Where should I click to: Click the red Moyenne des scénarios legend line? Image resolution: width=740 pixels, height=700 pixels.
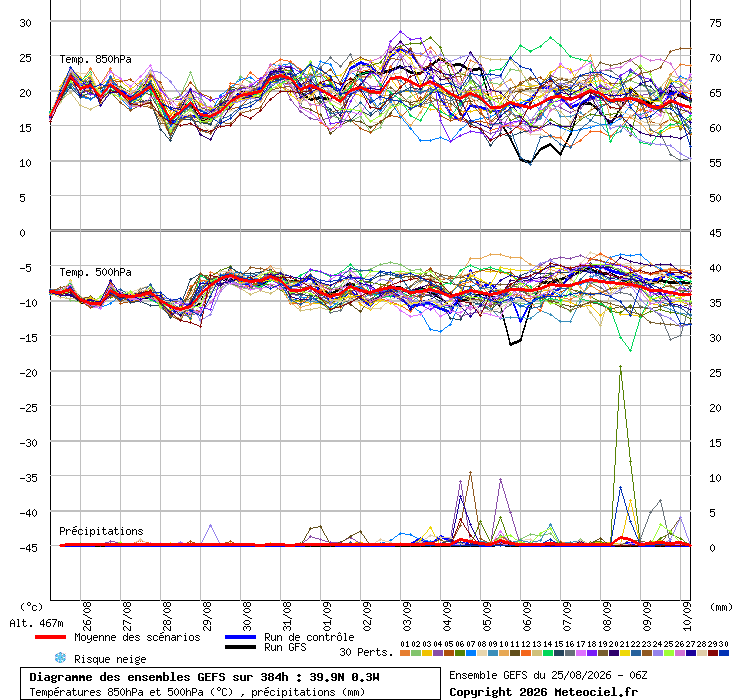pyautogui.click(x=50, y=637)
